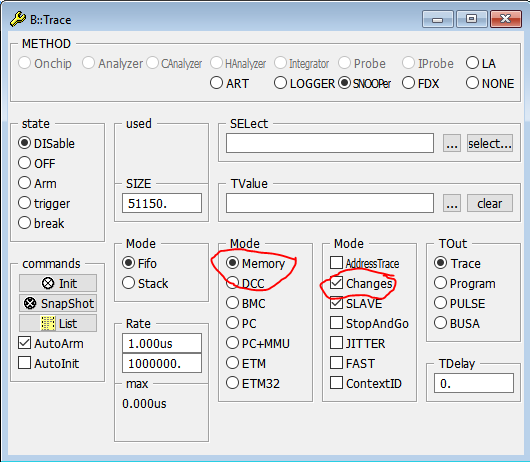
Task: Click the Rate 1.000us input field
Action: point(162,343)
